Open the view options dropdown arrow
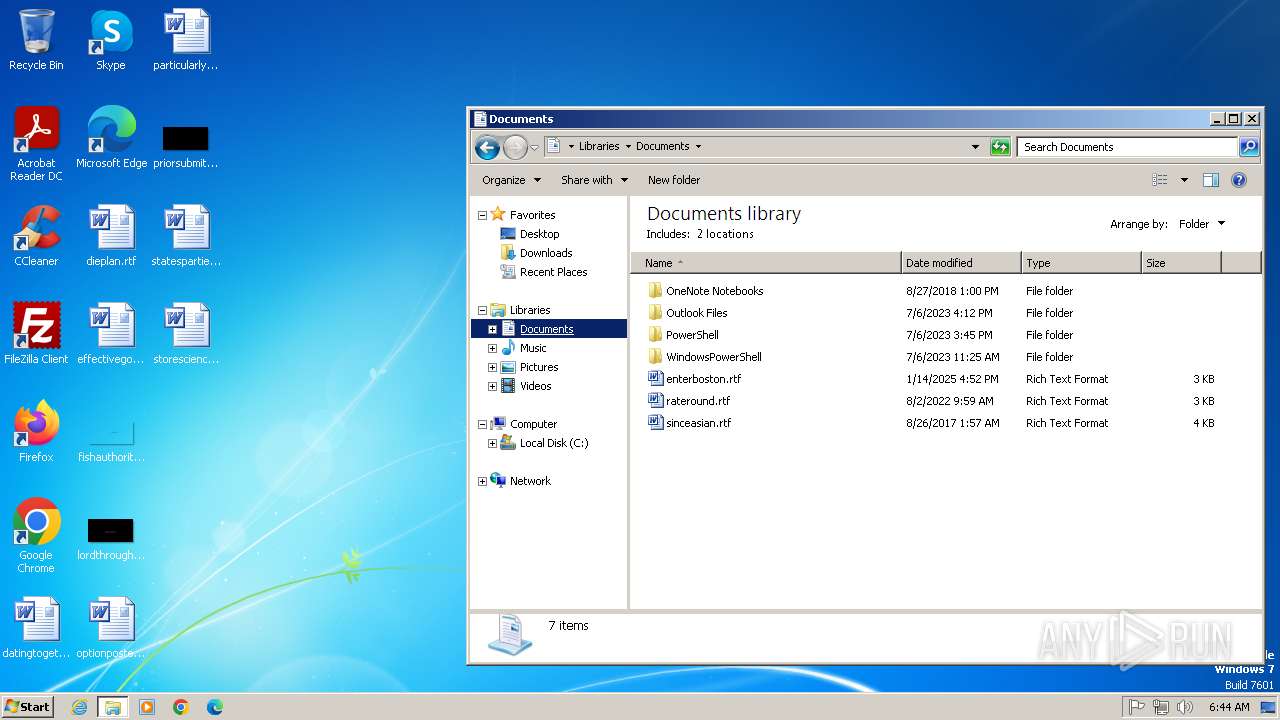The image size is (1280, 720). (1184, 180)
